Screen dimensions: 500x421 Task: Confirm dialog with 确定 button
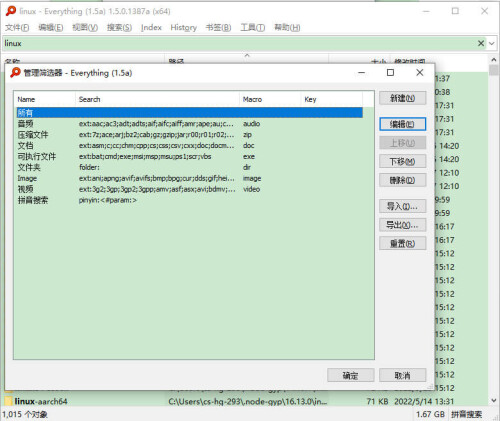(x=351, y=375)
